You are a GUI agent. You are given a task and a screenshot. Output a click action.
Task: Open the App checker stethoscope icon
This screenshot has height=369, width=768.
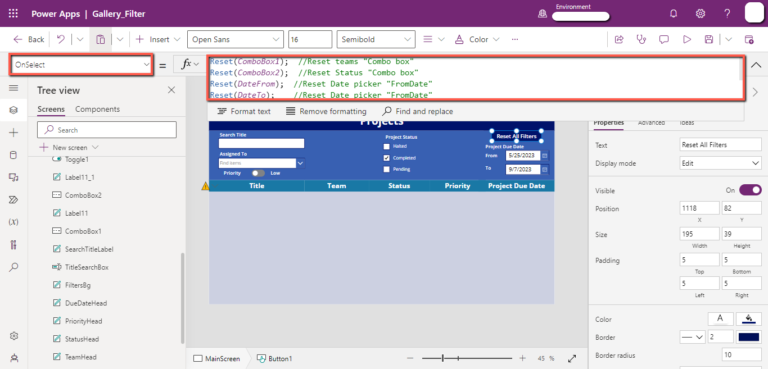point(641,39)
